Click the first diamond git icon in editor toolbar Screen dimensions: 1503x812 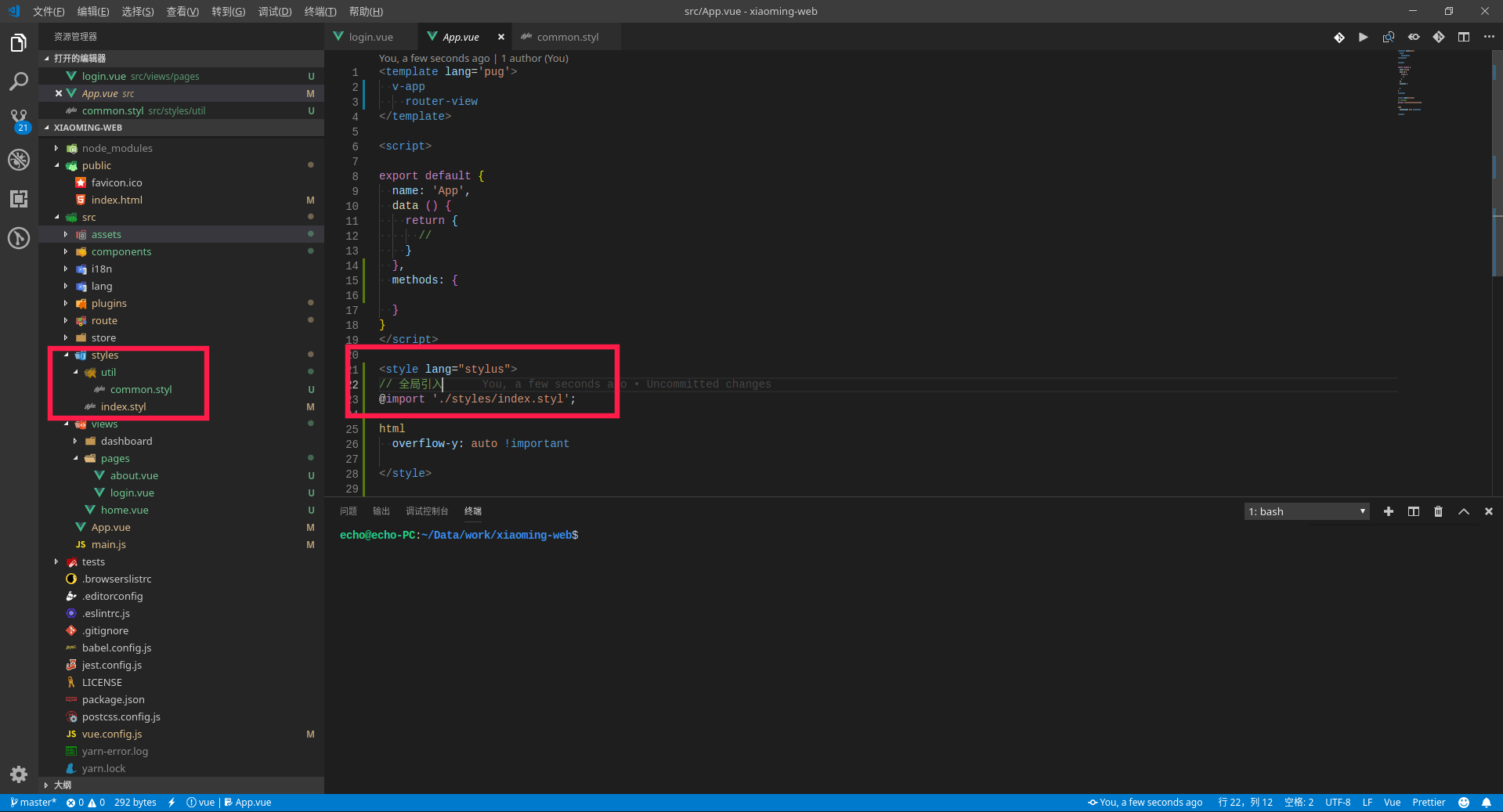(1339, 37)
